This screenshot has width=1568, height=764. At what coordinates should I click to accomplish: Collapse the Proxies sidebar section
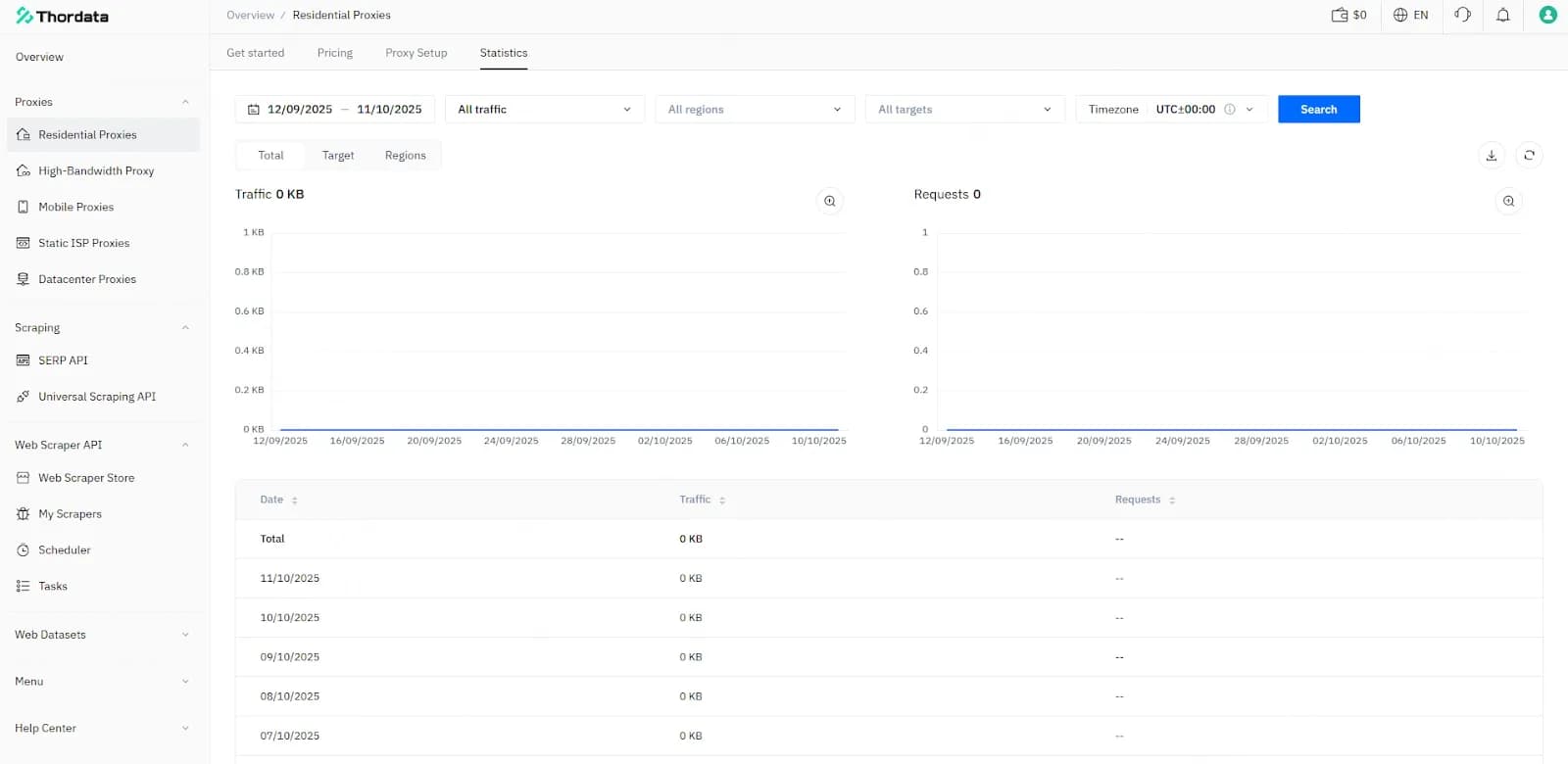[x=185, y=102]
